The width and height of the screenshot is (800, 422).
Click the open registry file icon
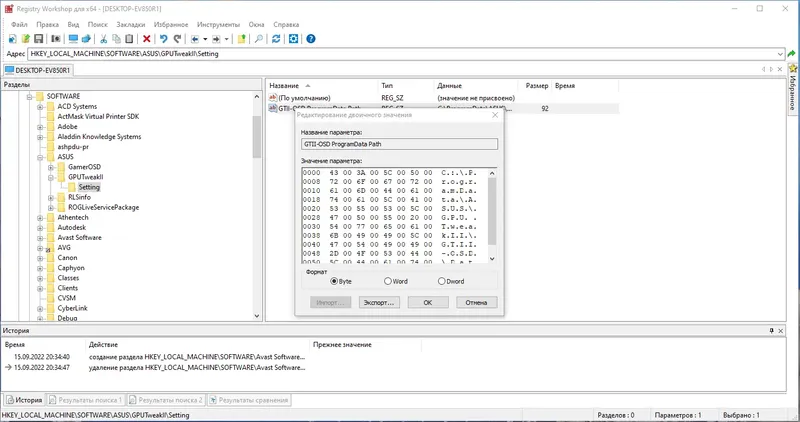[x=26, y=39]
